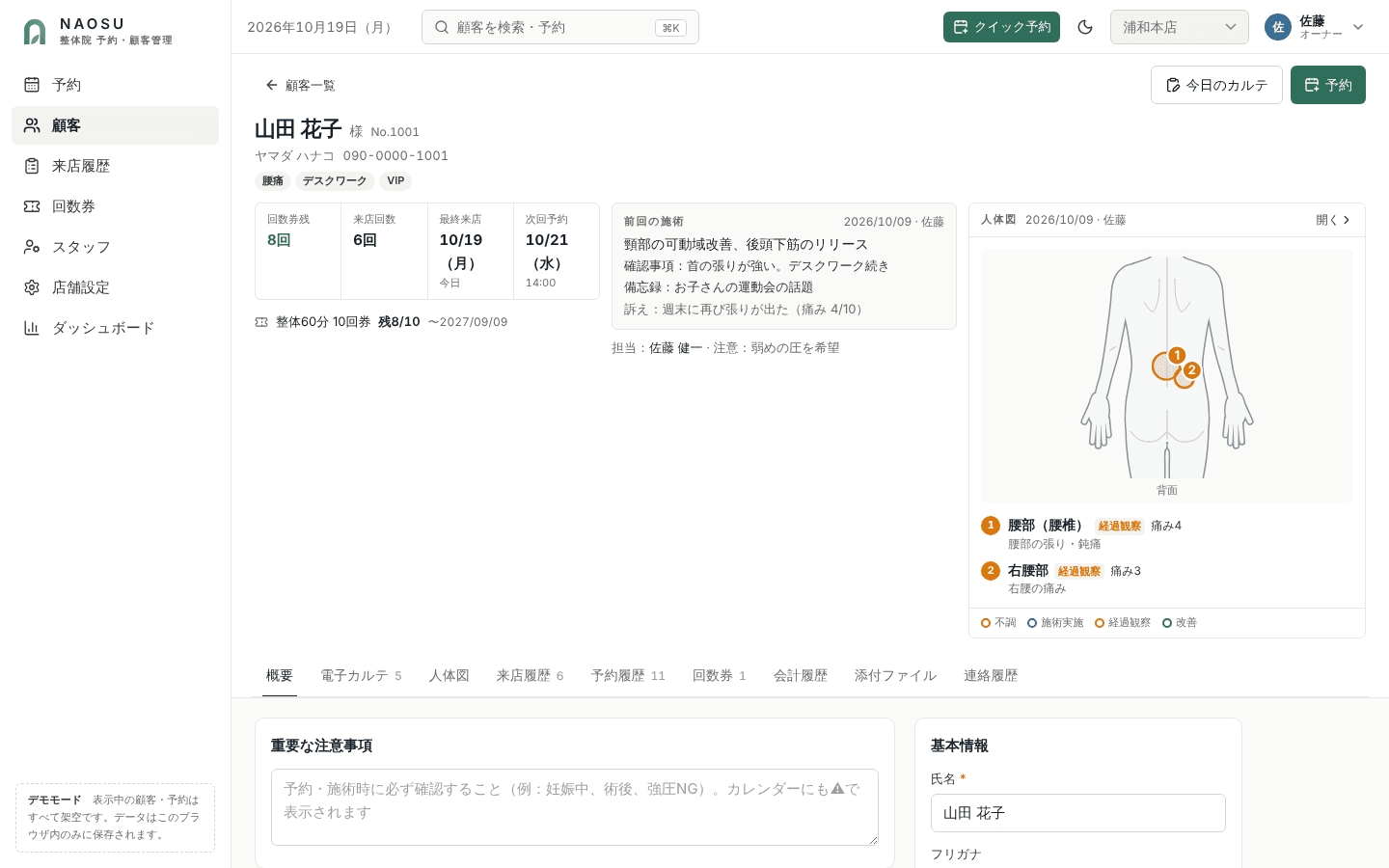
Task: Open スタッフ icon in sidebar
Action: 32,247
